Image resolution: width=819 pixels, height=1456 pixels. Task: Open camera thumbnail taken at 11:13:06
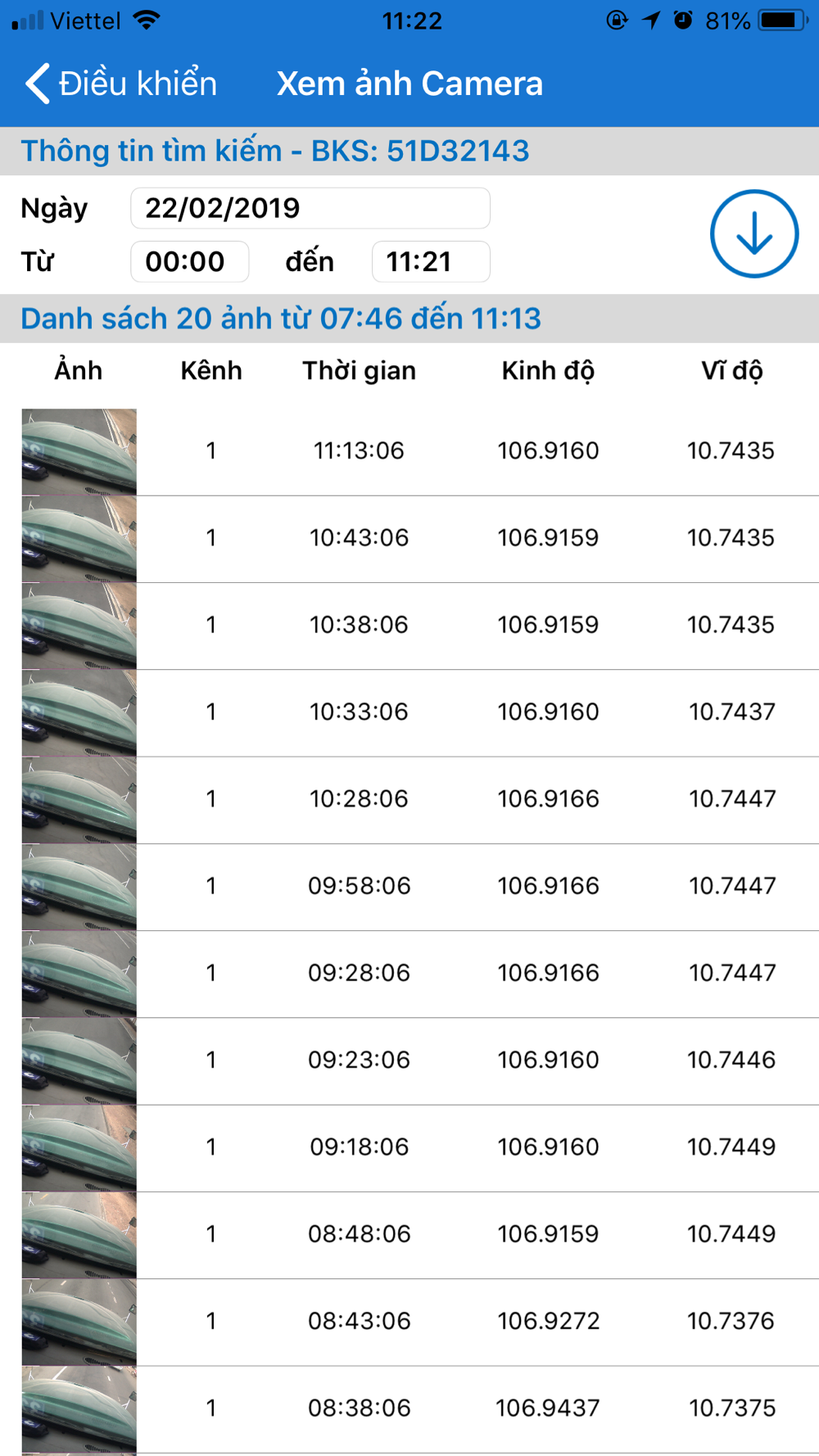[79, 451]
